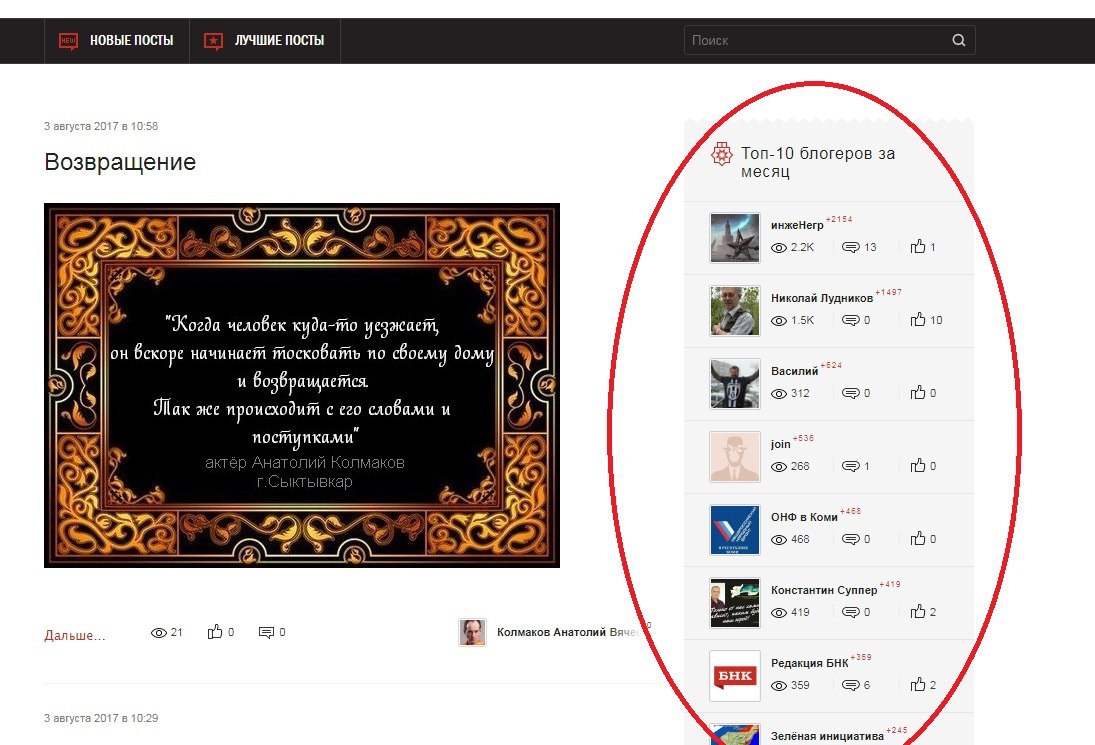The image size is (1095, 745).
Task: Open the ornate quote post image
Action: [x=301, y=385]
